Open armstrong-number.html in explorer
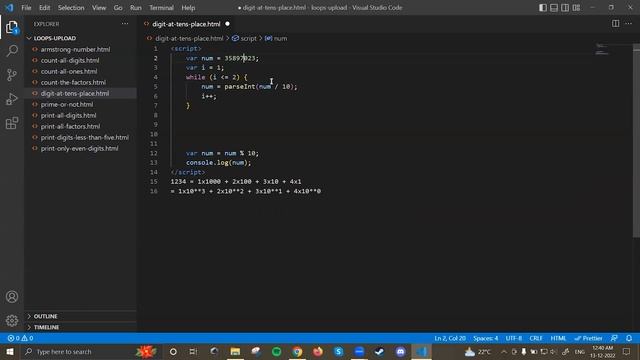This screenshot has height=360, width=640. click(76, 49)
